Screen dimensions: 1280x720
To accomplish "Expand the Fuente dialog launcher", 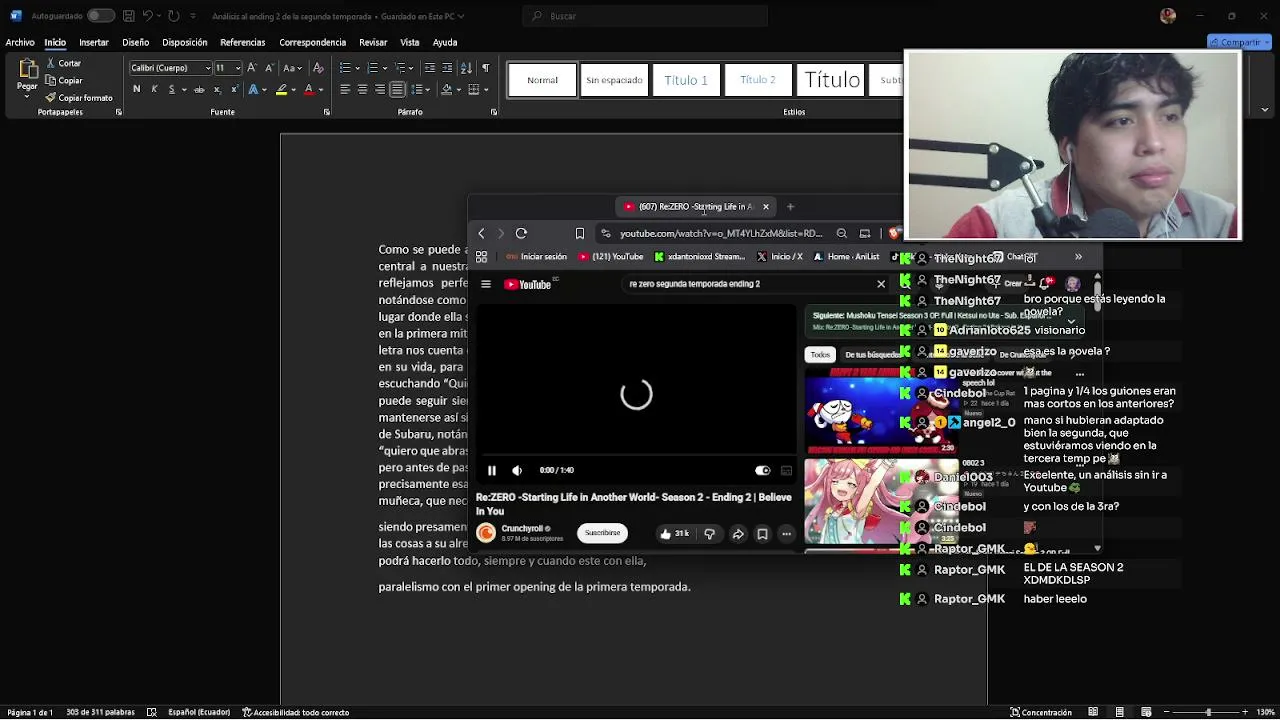I will pos(326,112).
